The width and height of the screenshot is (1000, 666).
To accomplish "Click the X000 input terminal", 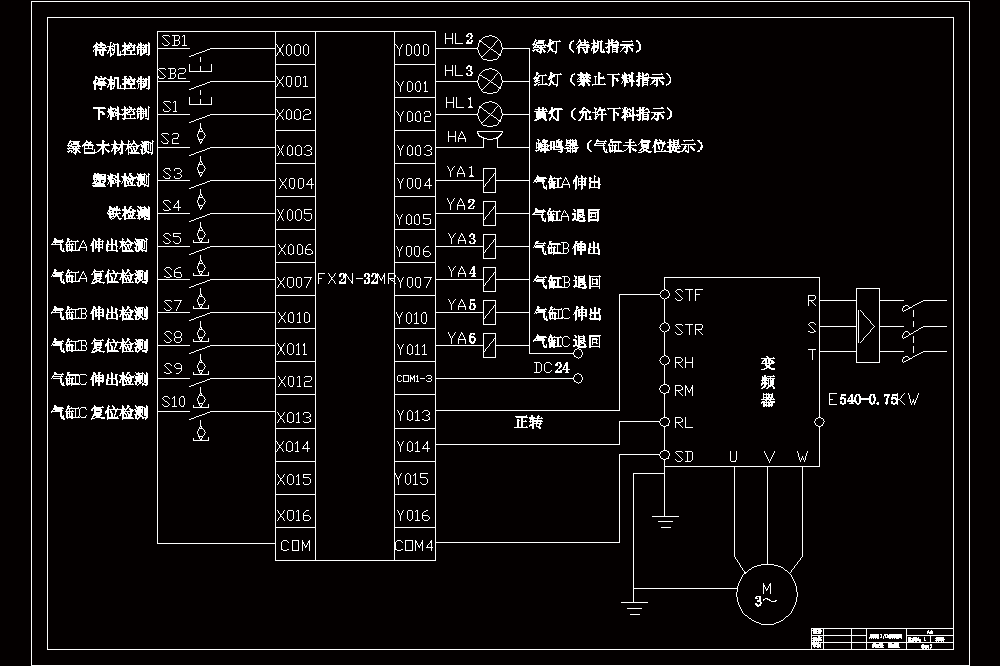I will pos(295,48).
